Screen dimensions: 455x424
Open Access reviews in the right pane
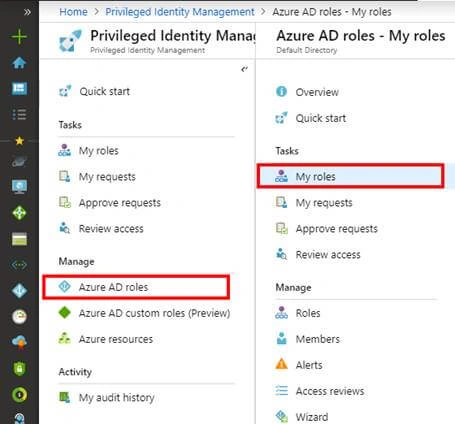point(320,391)
